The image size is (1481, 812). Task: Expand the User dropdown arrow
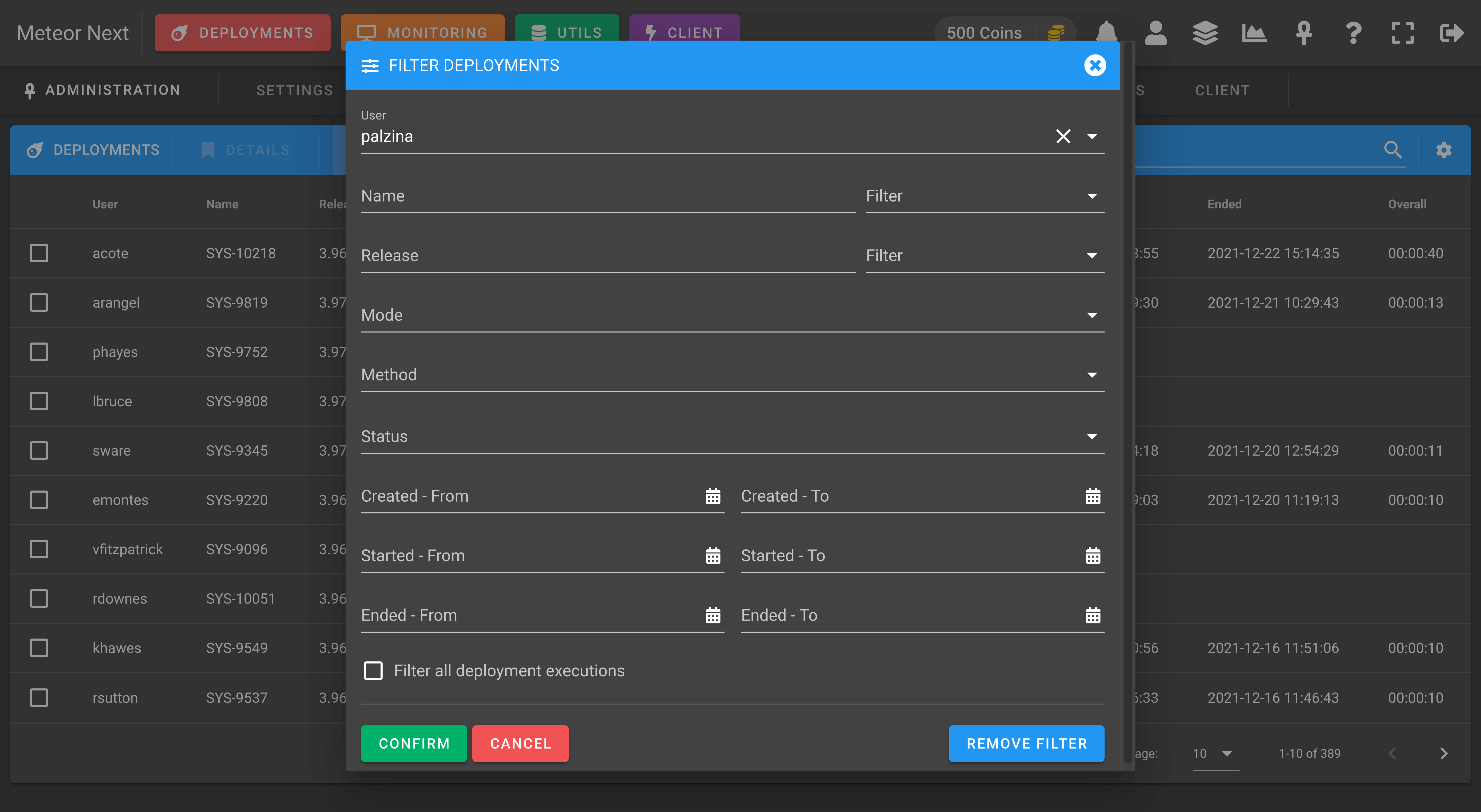pyautogui.click(x=1092, y=136)
